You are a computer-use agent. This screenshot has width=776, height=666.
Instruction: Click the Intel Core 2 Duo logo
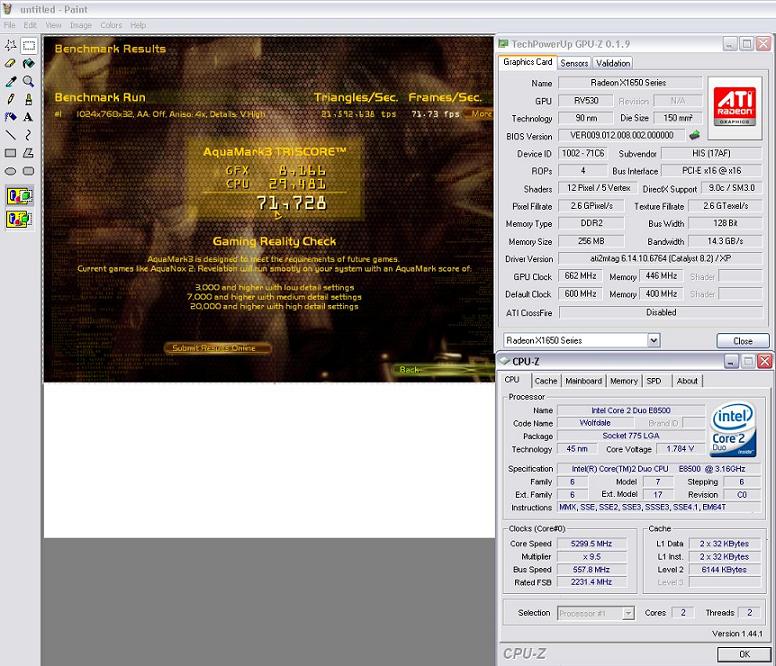coord(733,428)
